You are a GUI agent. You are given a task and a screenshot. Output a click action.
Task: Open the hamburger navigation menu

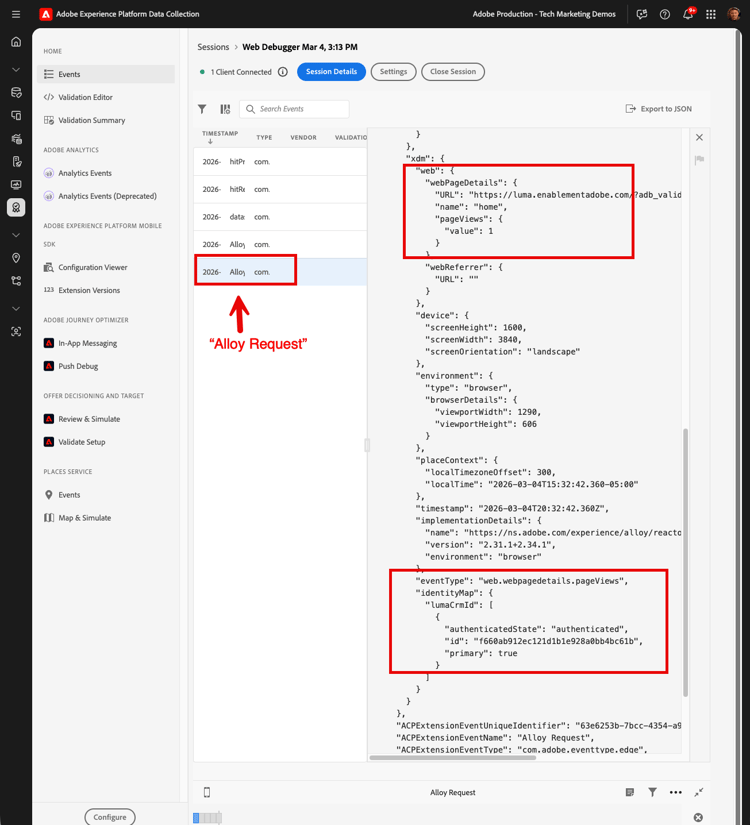tap(16, 14)
